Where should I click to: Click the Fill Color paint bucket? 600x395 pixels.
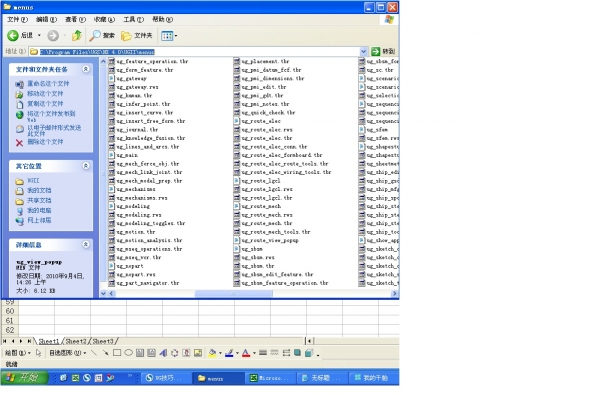pyautogui.click(x=212, y=353)
